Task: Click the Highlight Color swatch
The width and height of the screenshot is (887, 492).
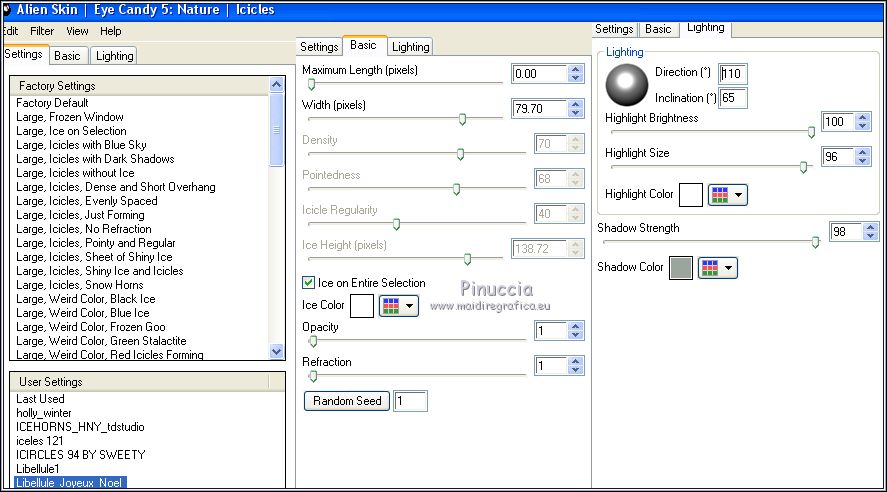Action: pos(691,195)
